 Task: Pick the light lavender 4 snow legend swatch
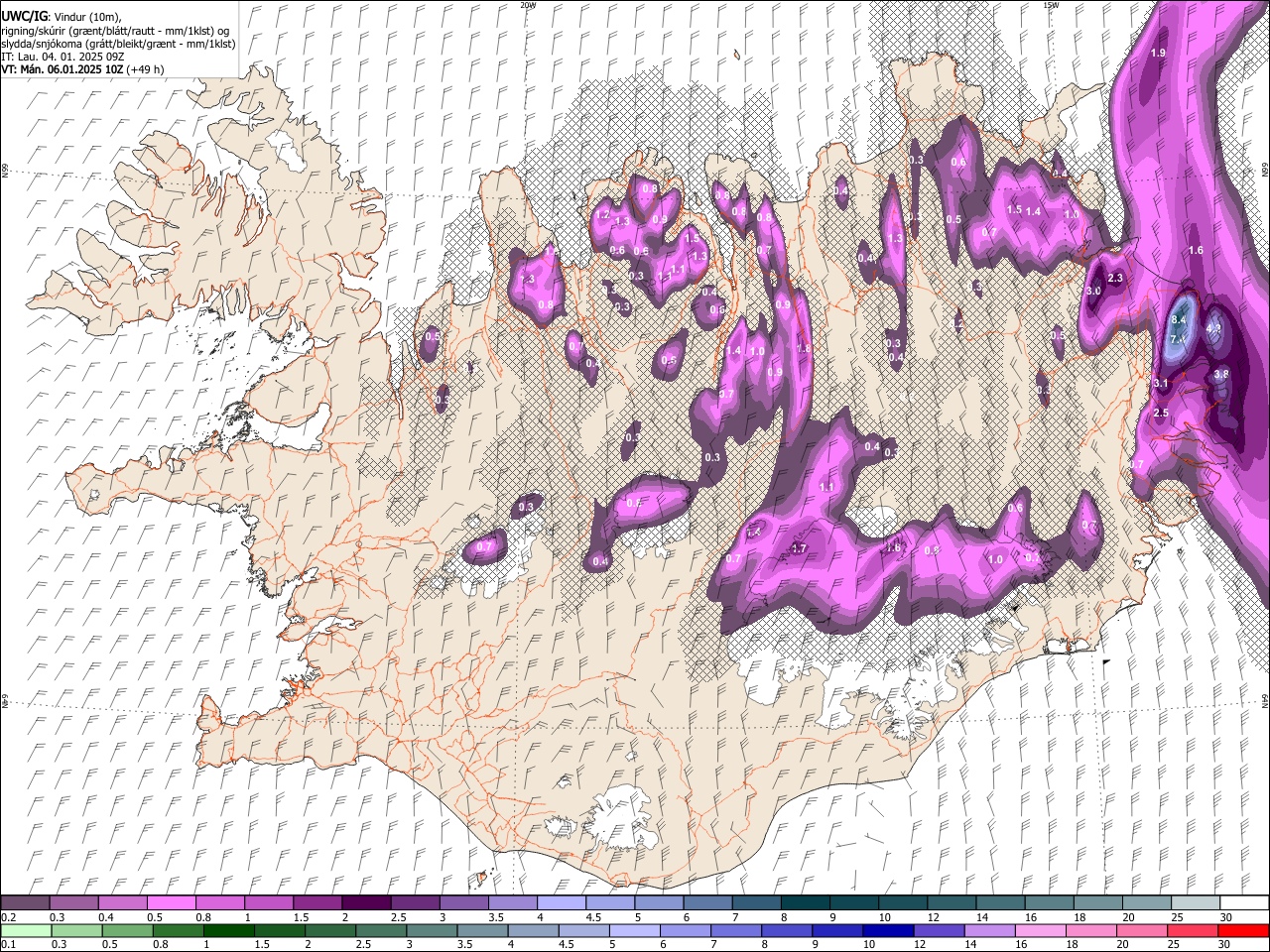click(562, 903)
